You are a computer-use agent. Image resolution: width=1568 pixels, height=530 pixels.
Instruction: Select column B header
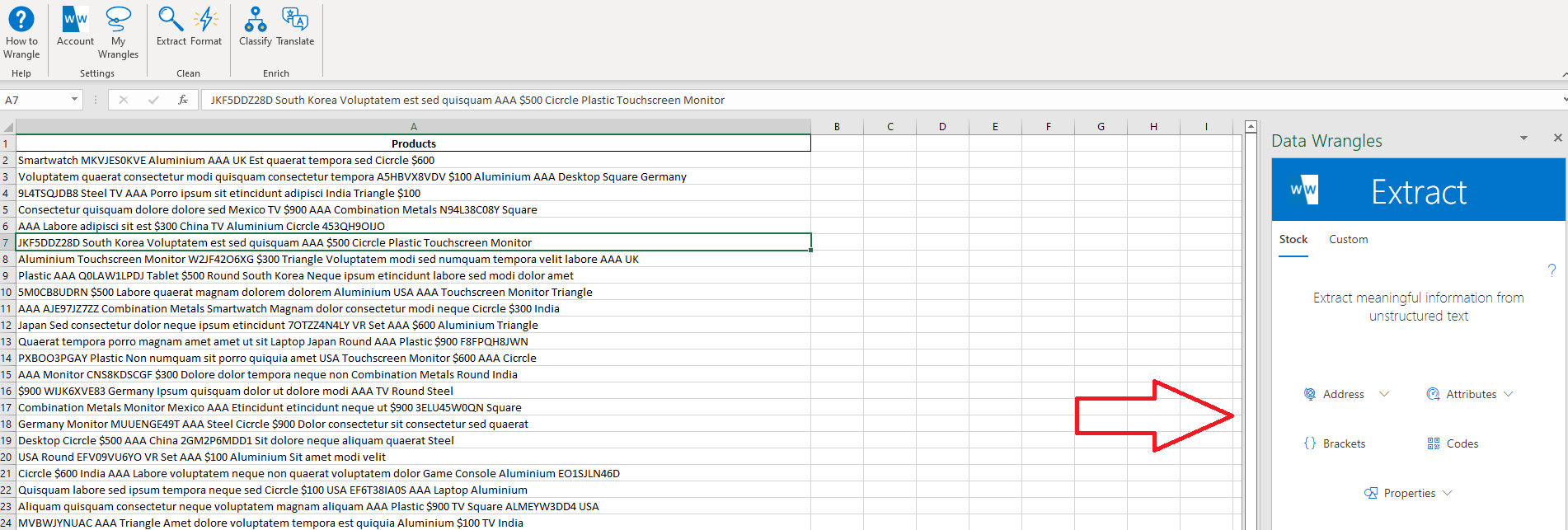click(x=837, y=127)
